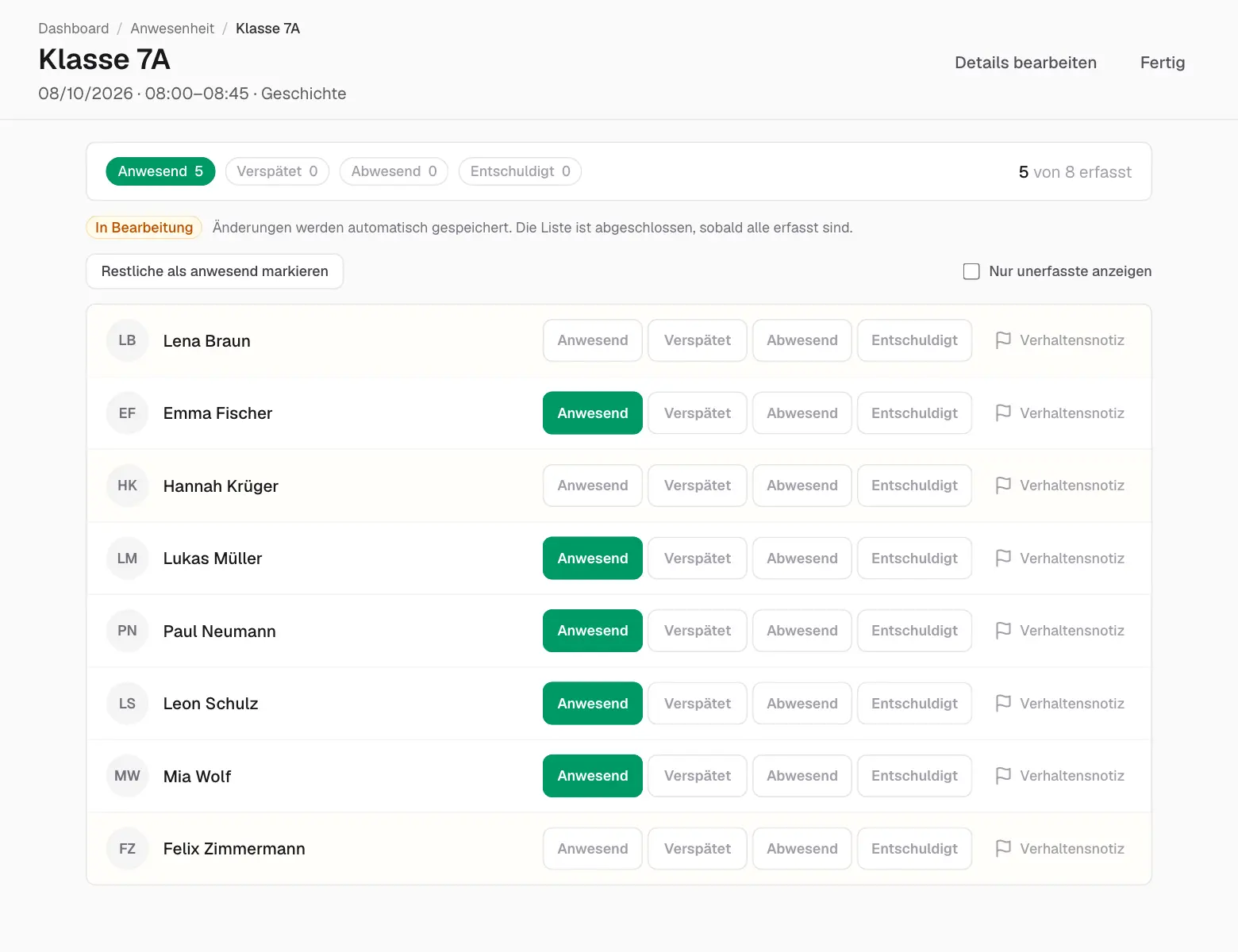Filter by the Entschuldigt 0 status chip
The image size is (1238, 952).
[x=520, y=171]
